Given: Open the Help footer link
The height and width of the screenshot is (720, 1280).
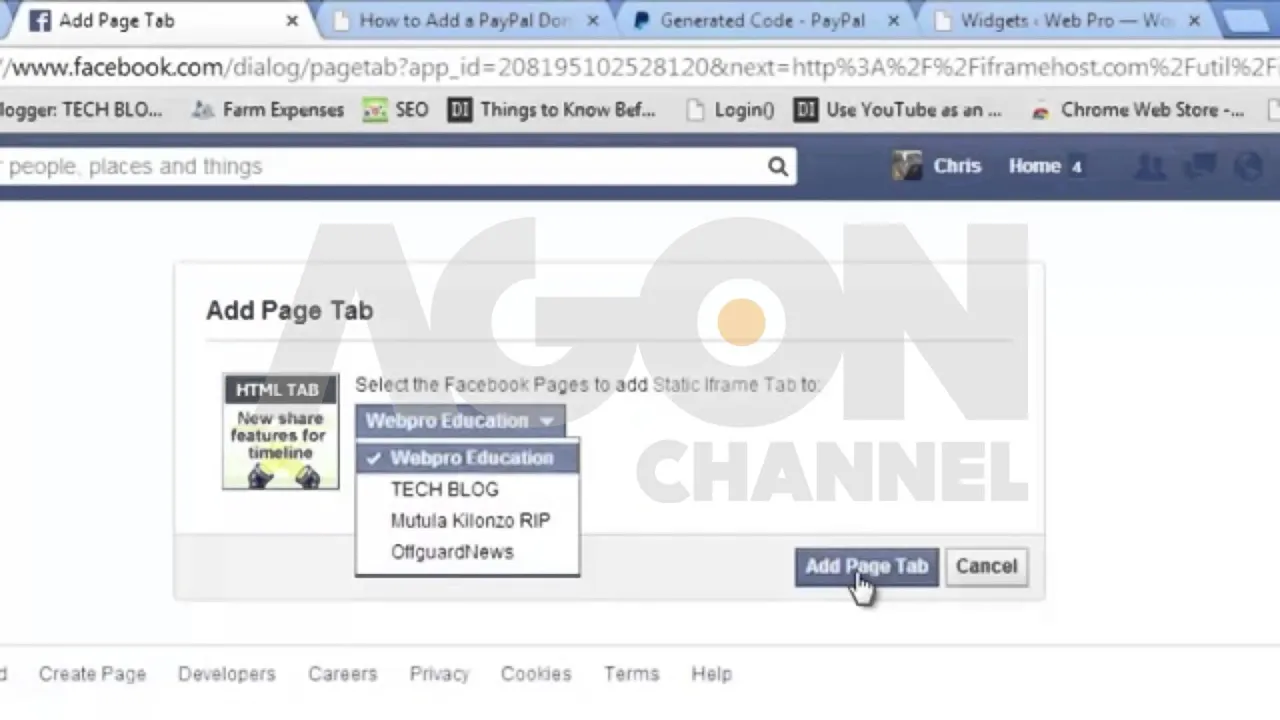Looking at the screenshot, I should coord(711,674).
